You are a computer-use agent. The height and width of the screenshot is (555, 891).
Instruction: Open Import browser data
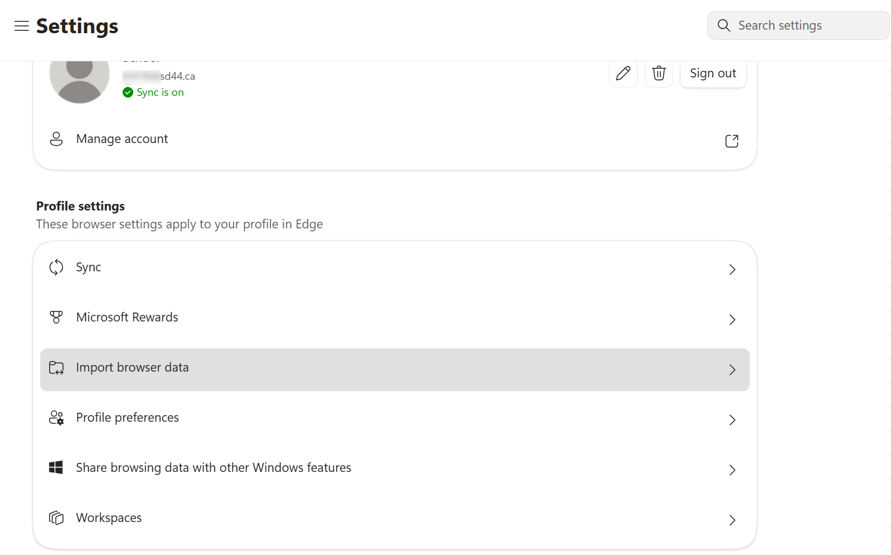[x=394, y=370]
